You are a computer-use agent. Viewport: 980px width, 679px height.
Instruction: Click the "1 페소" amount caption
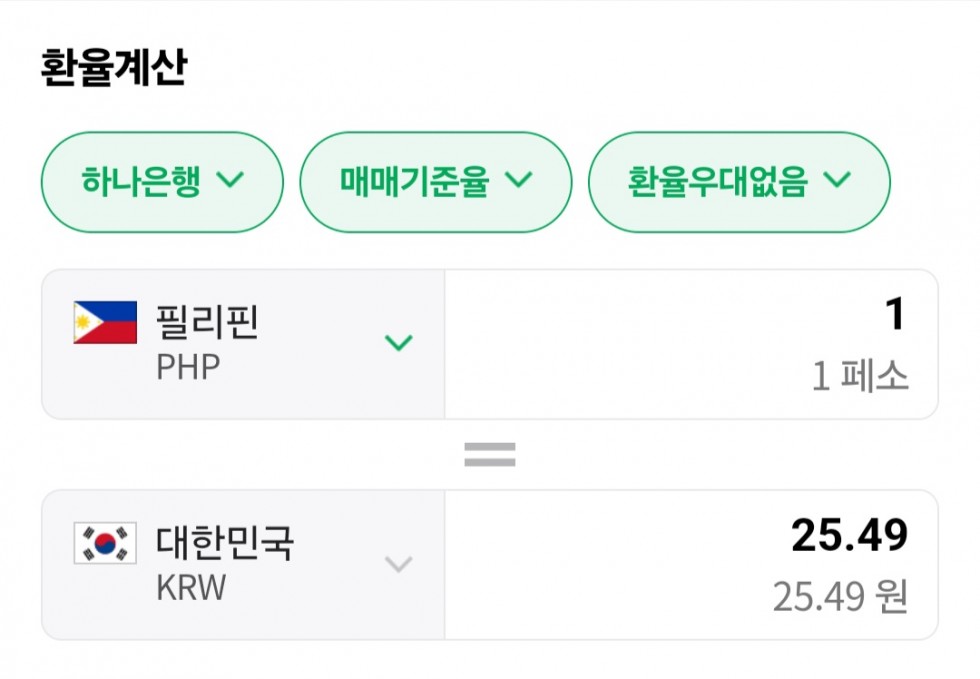[x=860, y=377]
